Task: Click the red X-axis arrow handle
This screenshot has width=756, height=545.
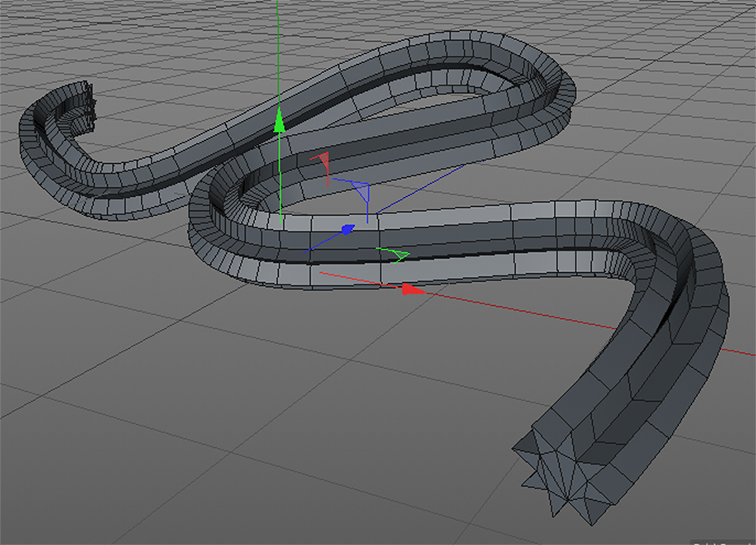Action: tap(412, 289)
